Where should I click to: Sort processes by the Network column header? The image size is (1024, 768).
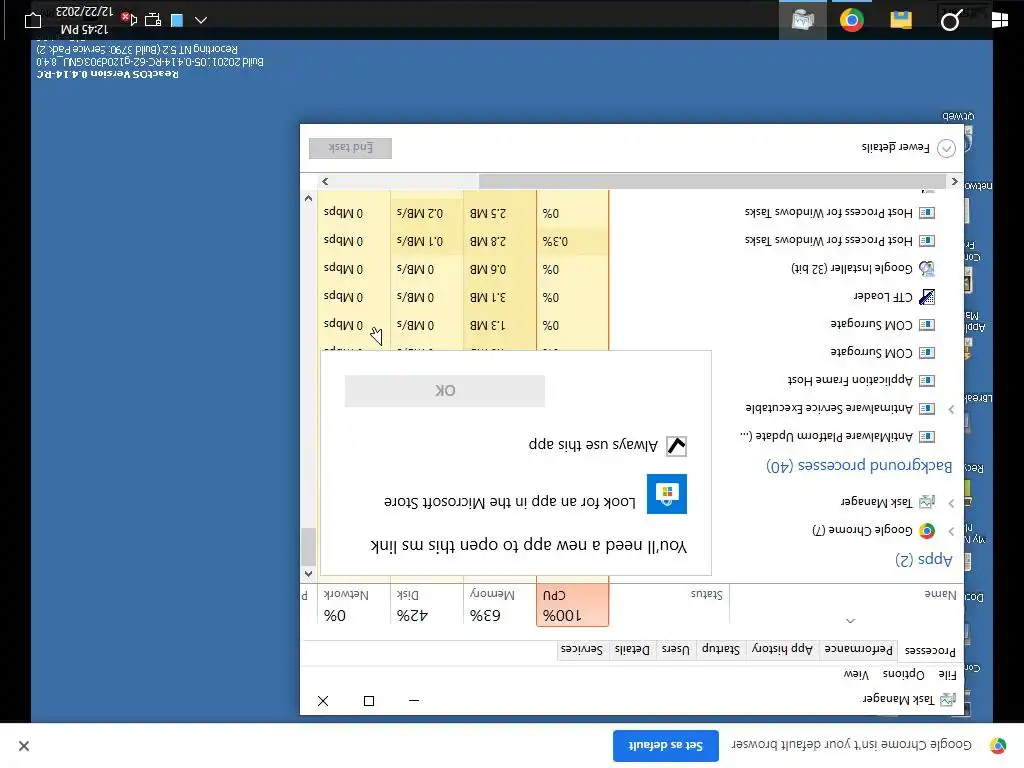coord(353,605)
